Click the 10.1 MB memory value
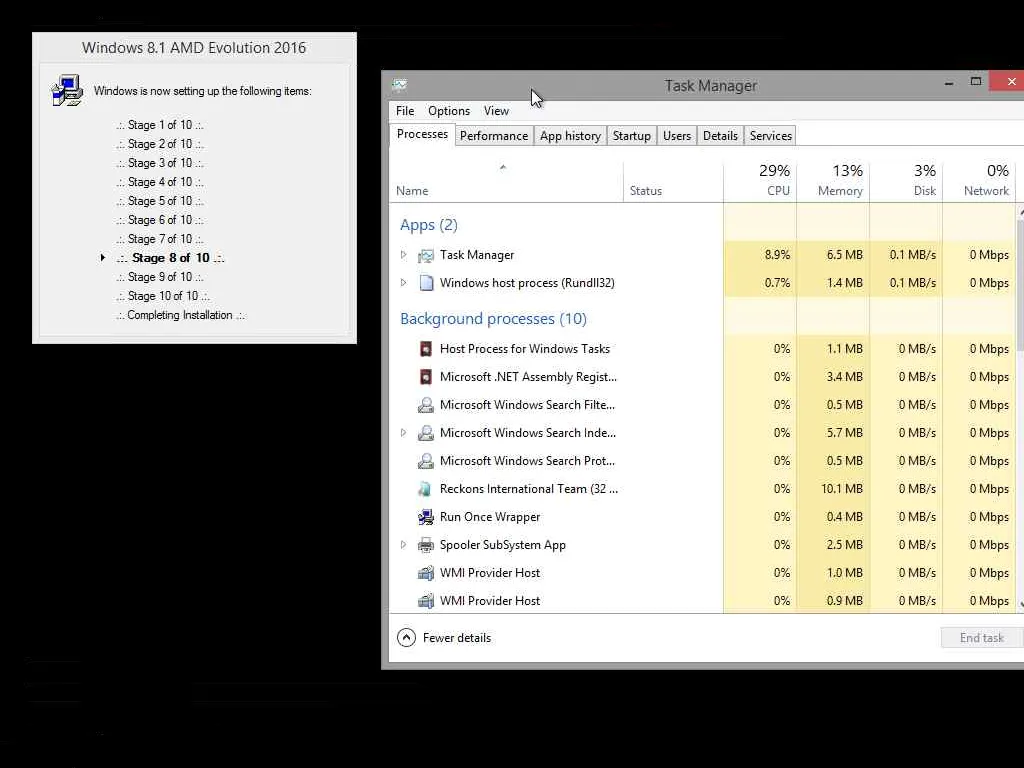 click(841, 488)
